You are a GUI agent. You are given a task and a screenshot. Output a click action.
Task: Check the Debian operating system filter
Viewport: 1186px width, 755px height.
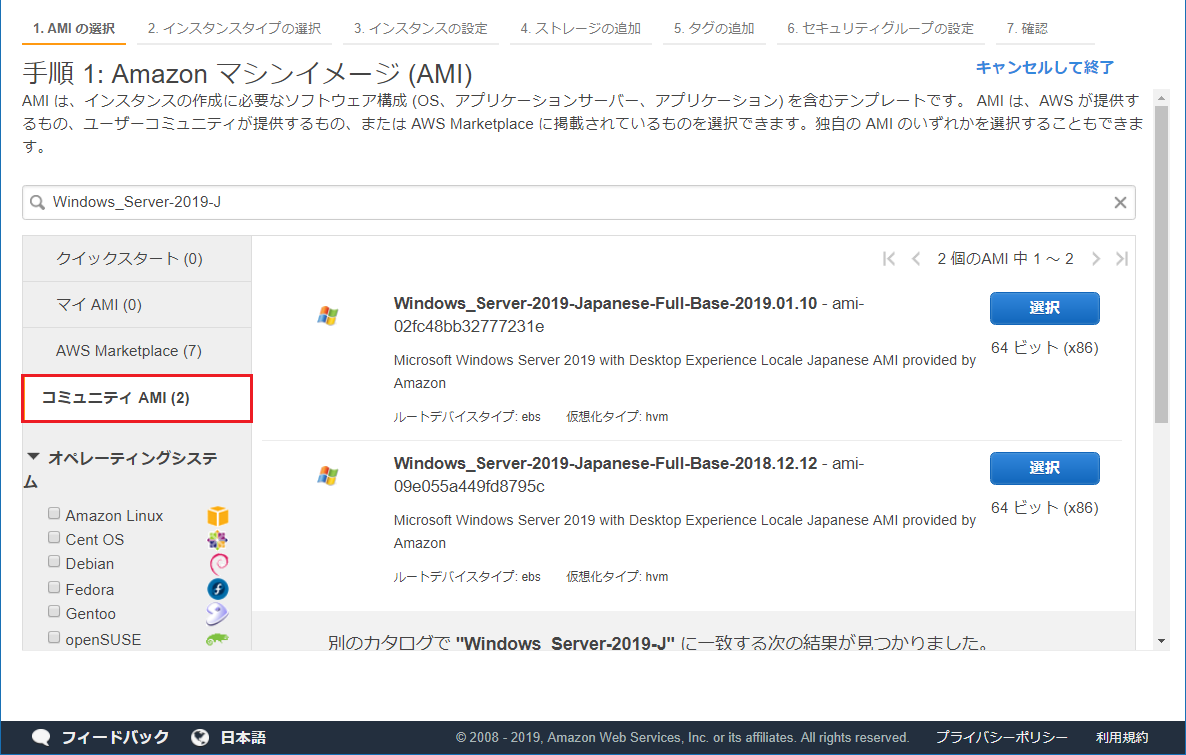click(54, 561)
